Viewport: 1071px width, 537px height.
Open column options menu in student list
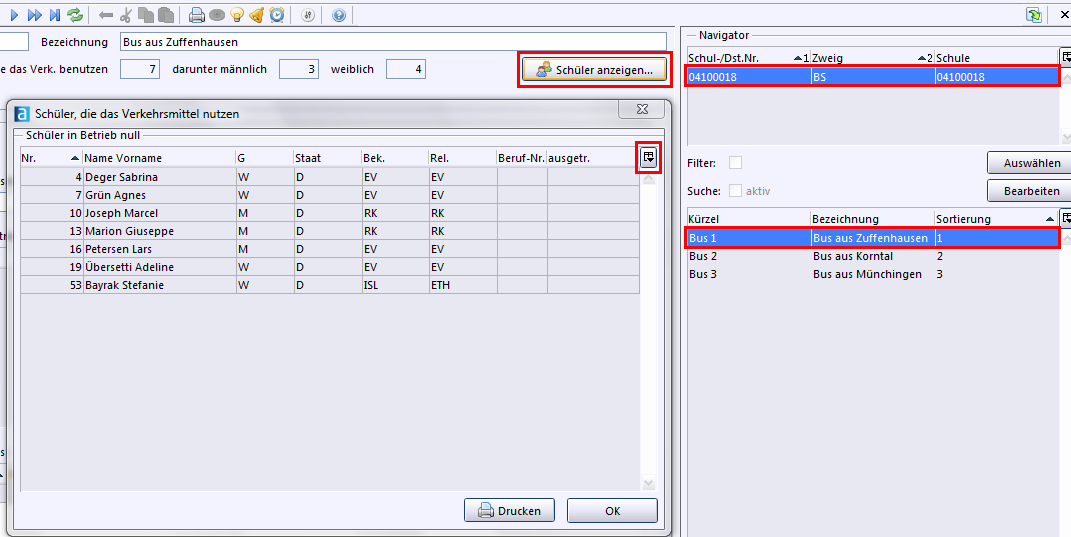(649, 157)
